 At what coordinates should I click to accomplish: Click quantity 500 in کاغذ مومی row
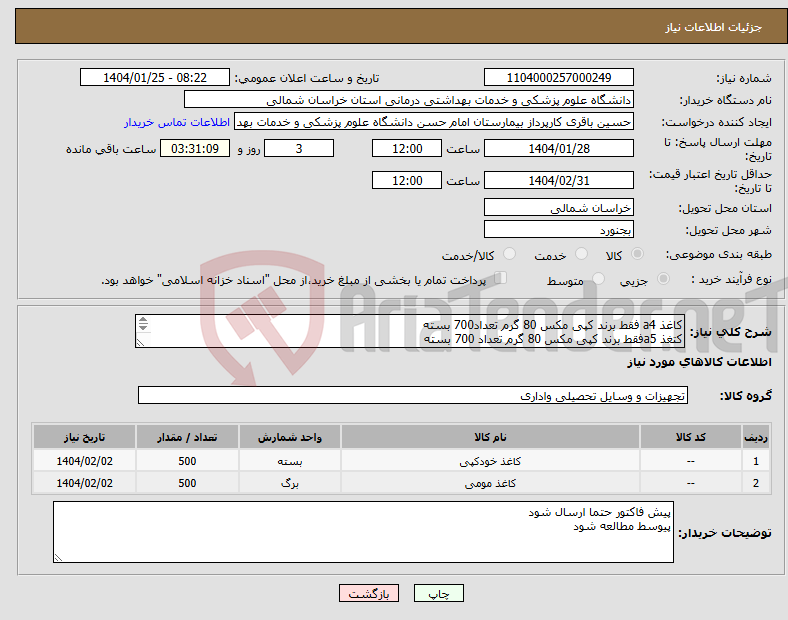(187, 483)
